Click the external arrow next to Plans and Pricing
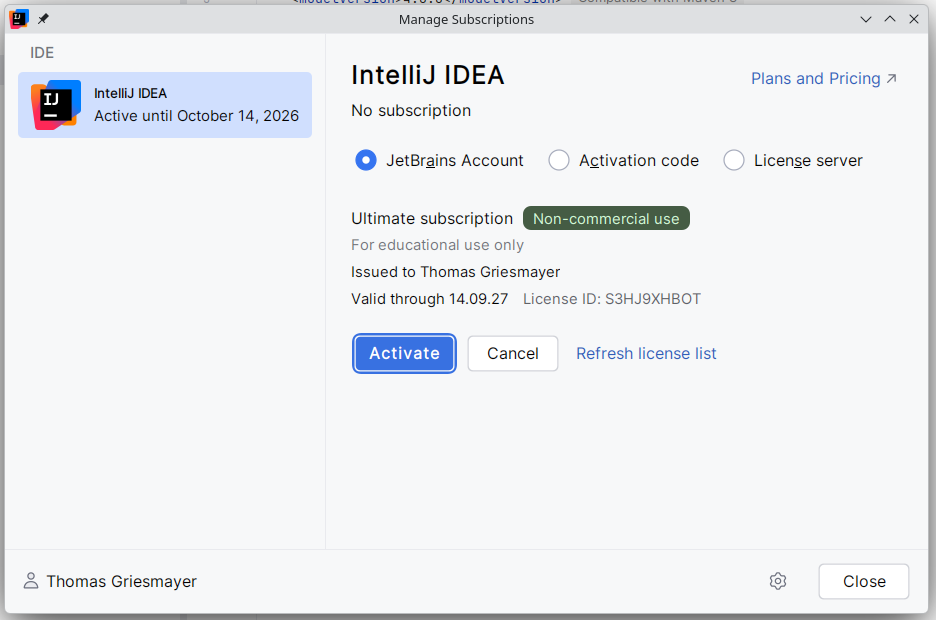 (x=891, y=78)
